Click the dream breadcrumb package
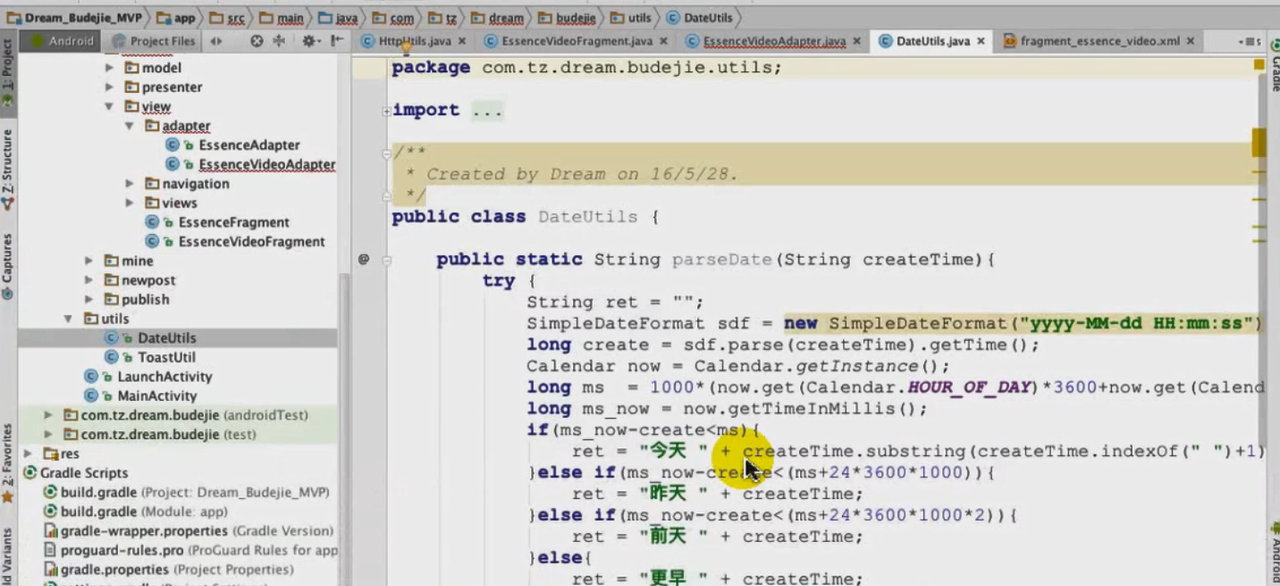 pyautogui.click(x=496, y=18)
